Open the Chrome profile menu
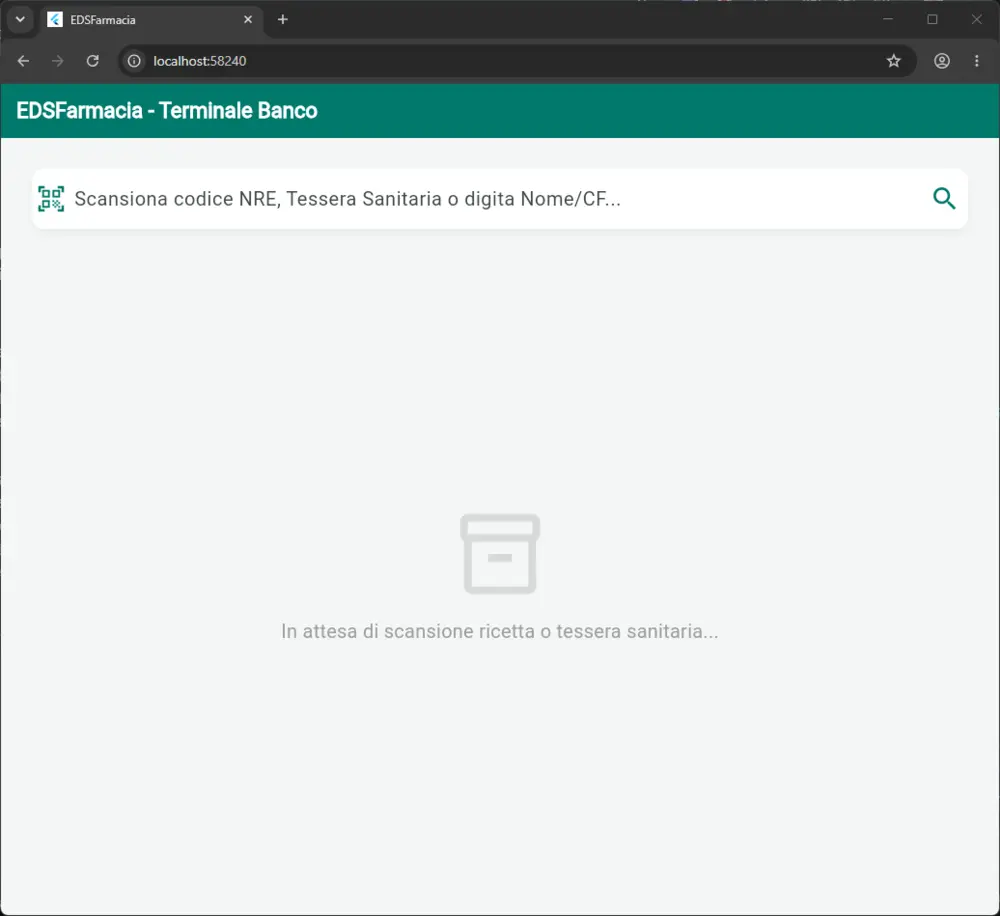This screenshot has height=916, width=1000. (942, 61)
